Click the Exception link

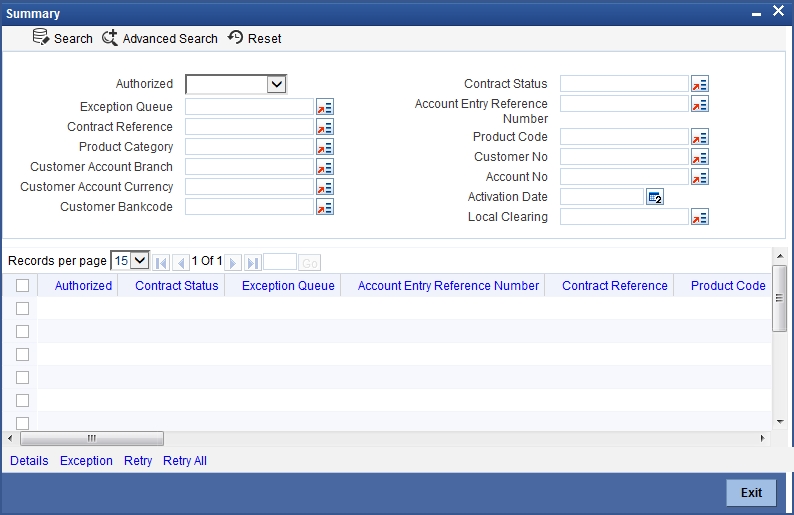click(x=86, y=461)
